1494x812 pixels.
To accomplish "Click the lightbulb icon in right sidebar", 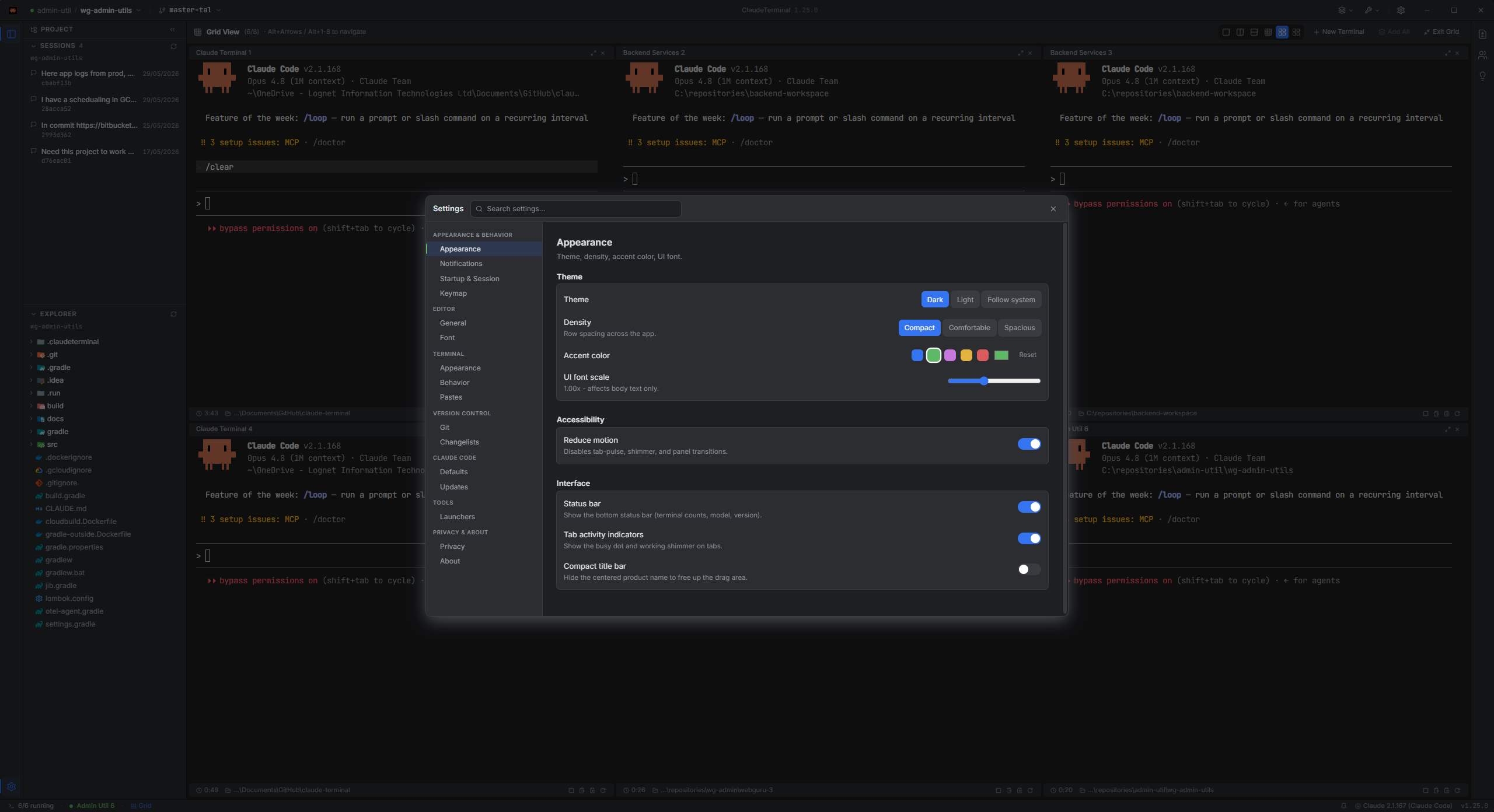I will [1482, 76].
